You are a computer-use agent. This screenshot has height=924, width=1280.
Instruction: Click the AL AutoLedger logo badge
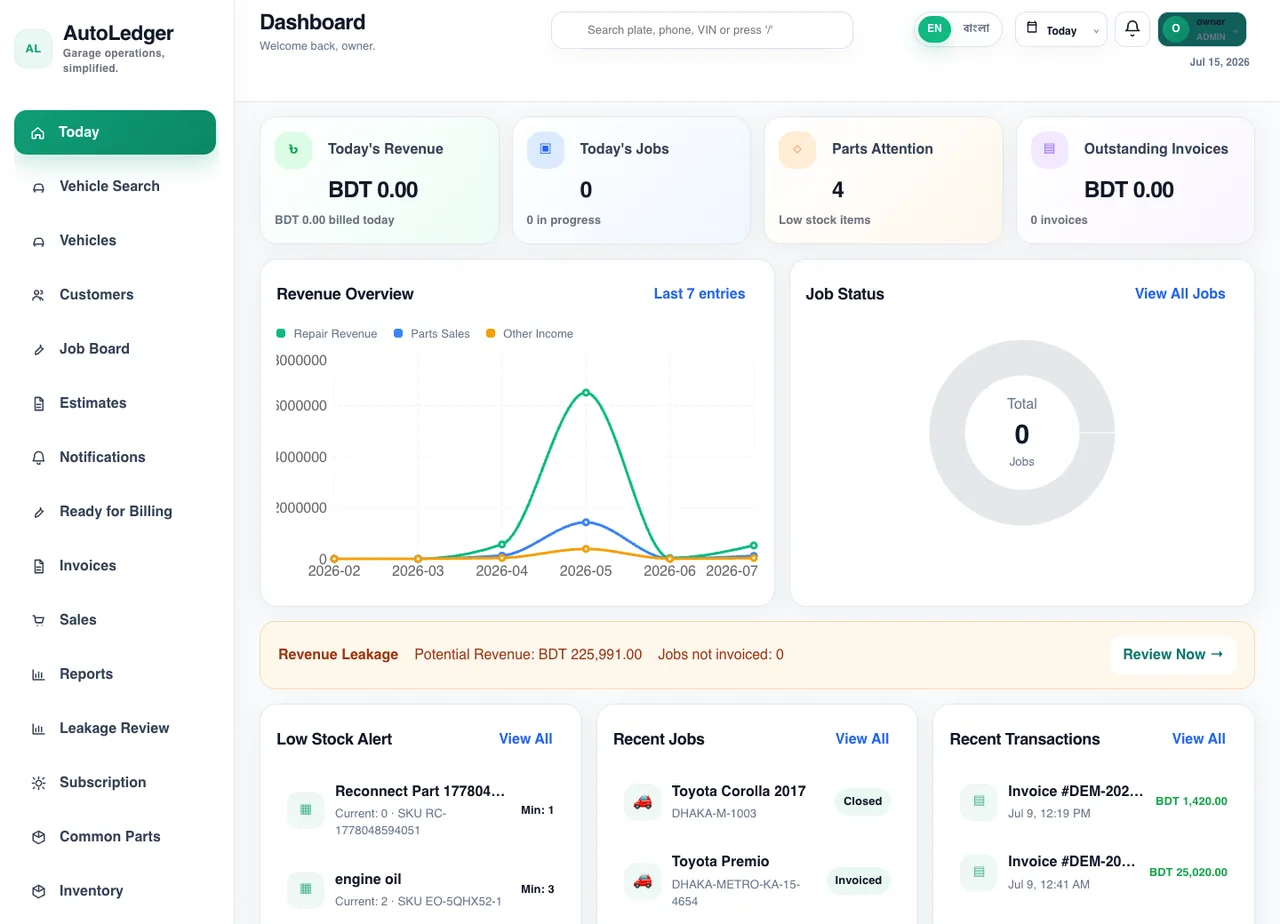pyautogui.click(x=33, y=48)
